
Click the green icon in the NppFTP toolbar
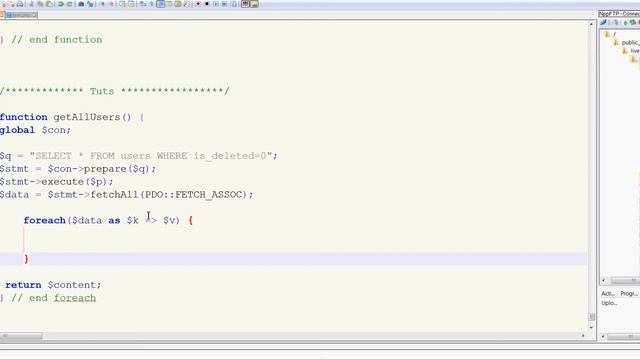(632, 23)
